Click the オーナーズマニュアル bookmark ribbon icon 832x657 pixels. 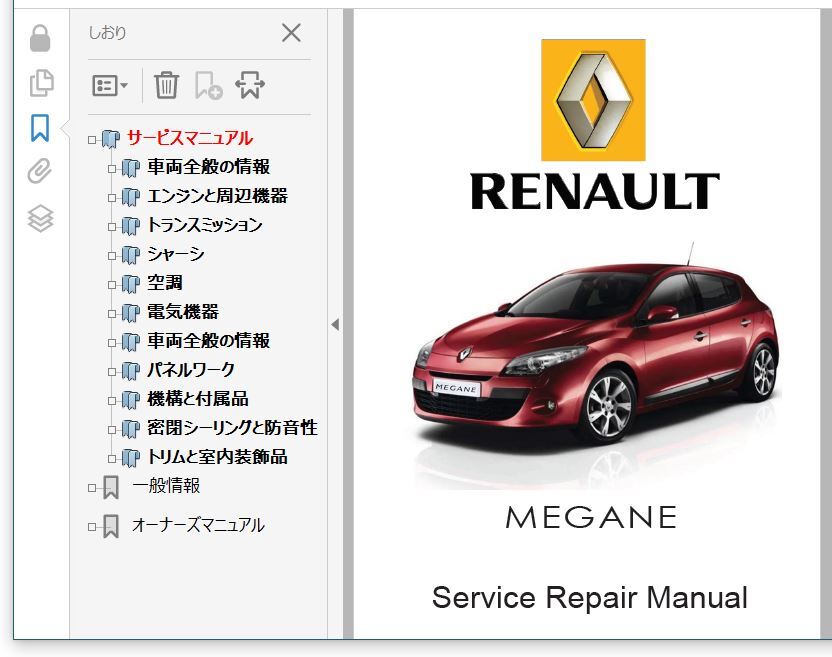[x=111, y=526]
